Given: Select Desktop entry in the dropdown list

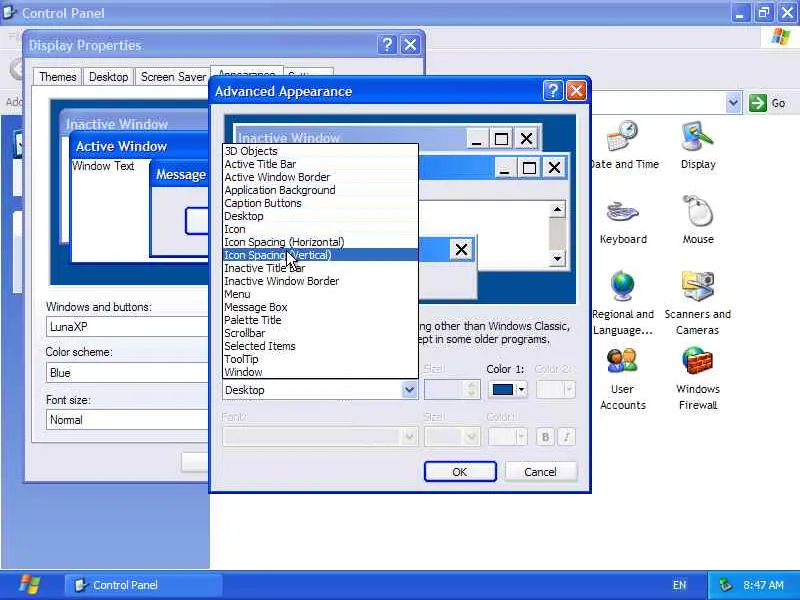Looking at the screenshot, I should tap(320, 216).
